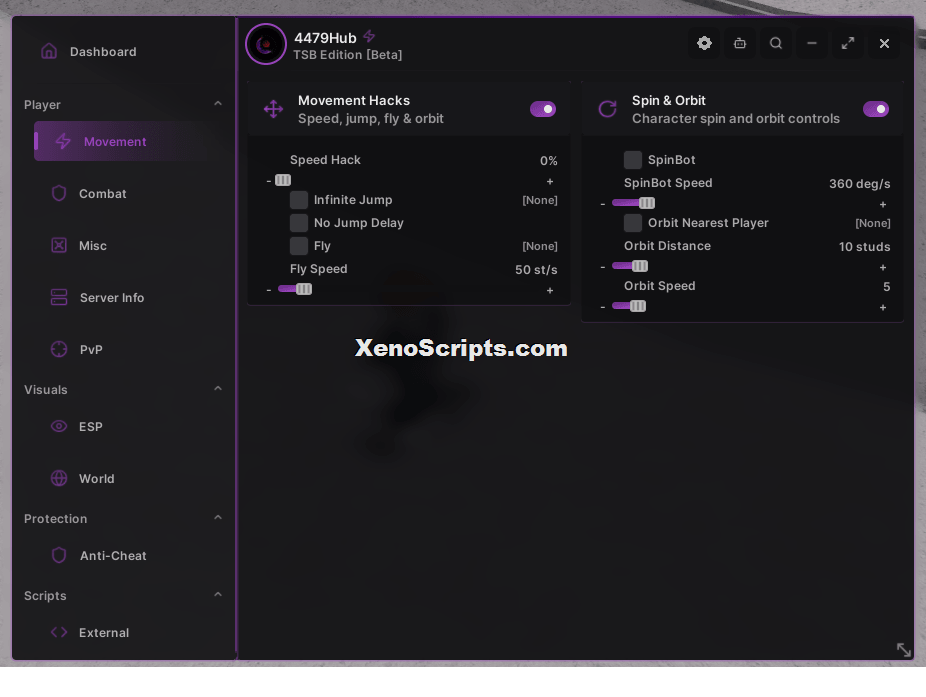
Task: Click the lightning bolt beside 4479Hub
Action: click(x=369, y=37)
